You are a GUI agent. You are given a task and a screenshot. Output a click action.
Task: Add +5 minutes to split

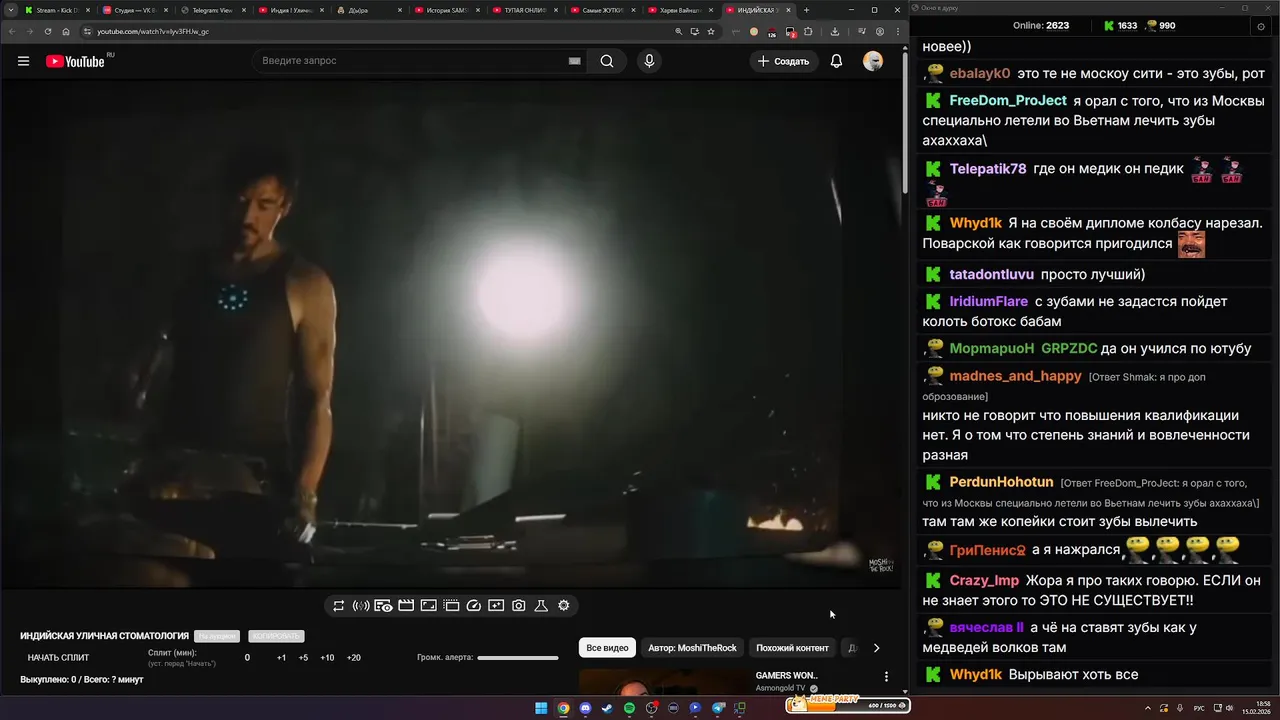tap(303, 658)
